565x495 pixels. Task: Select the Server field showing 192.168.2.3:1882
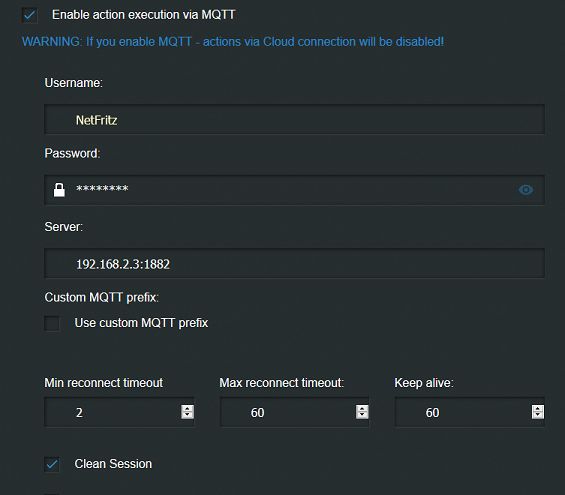click(294, 263)
